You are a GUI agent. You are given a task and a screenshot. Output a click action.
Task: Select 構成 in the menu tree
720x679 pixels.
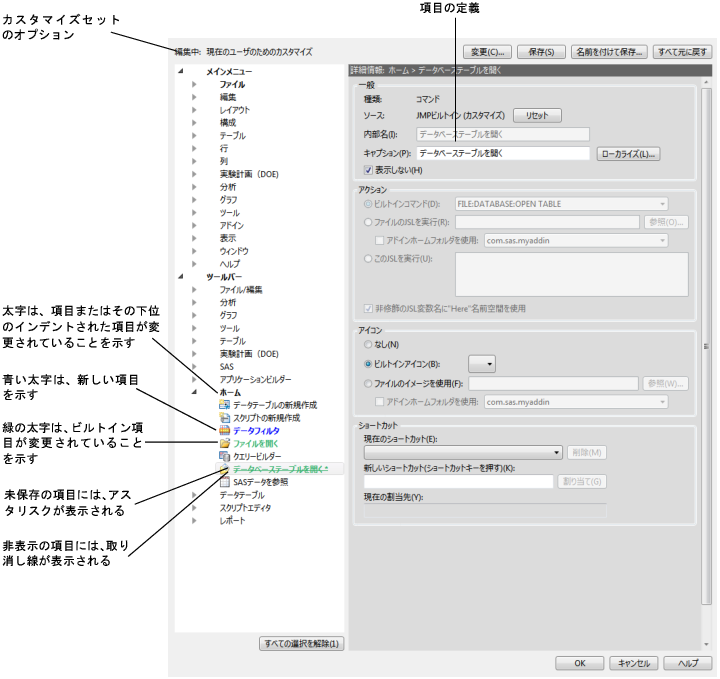point(228,123)
